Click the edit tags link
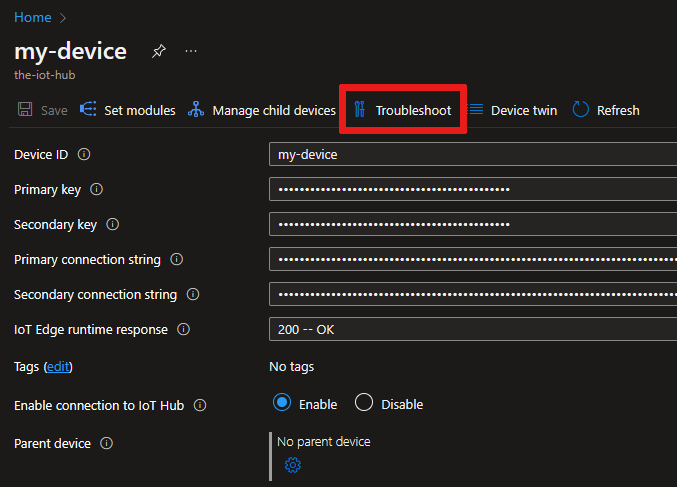This screenshot has width=677, height=487. click(58, 367)
